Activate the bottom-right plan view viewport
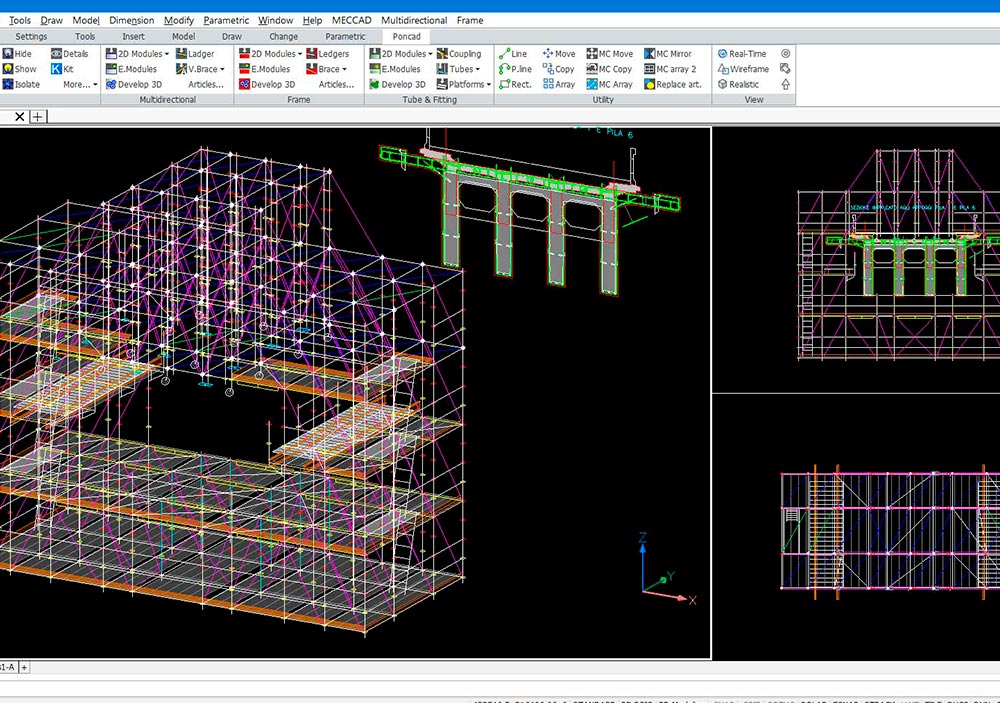The width and height of the screenshot is (1000, 703). point(856,527)
